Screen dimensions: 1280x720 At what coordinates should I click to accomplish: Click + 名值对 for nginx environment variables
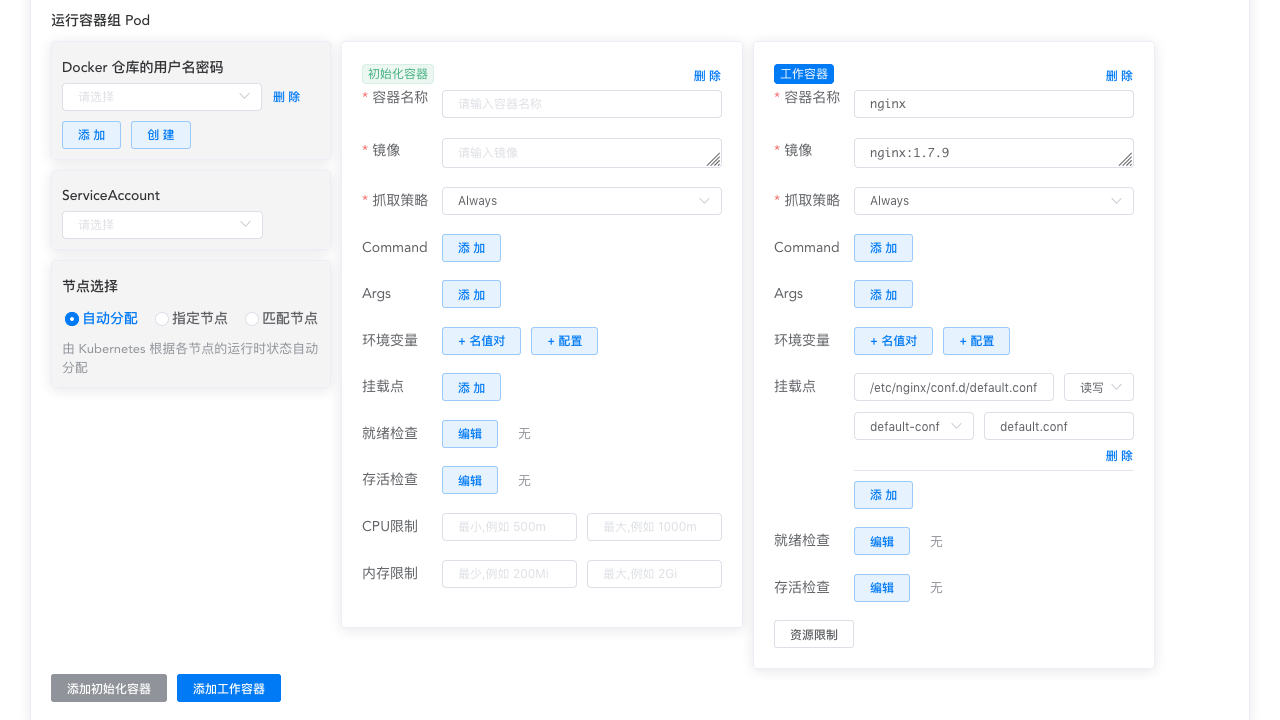[x=893, y=340]
